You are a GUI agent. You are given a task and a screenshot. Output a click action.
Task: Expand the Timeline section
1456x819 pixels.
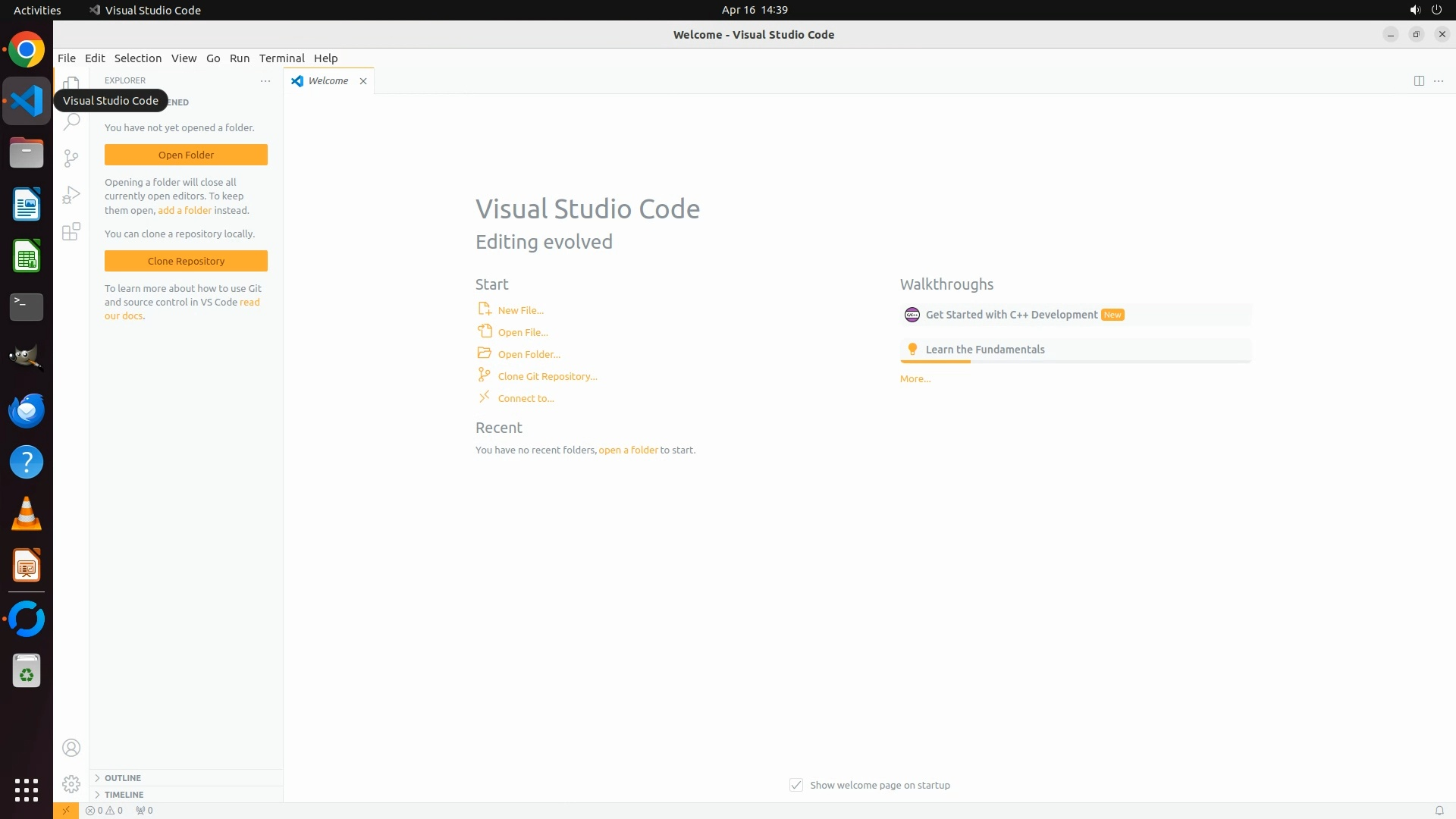click(x=124, y=795)
